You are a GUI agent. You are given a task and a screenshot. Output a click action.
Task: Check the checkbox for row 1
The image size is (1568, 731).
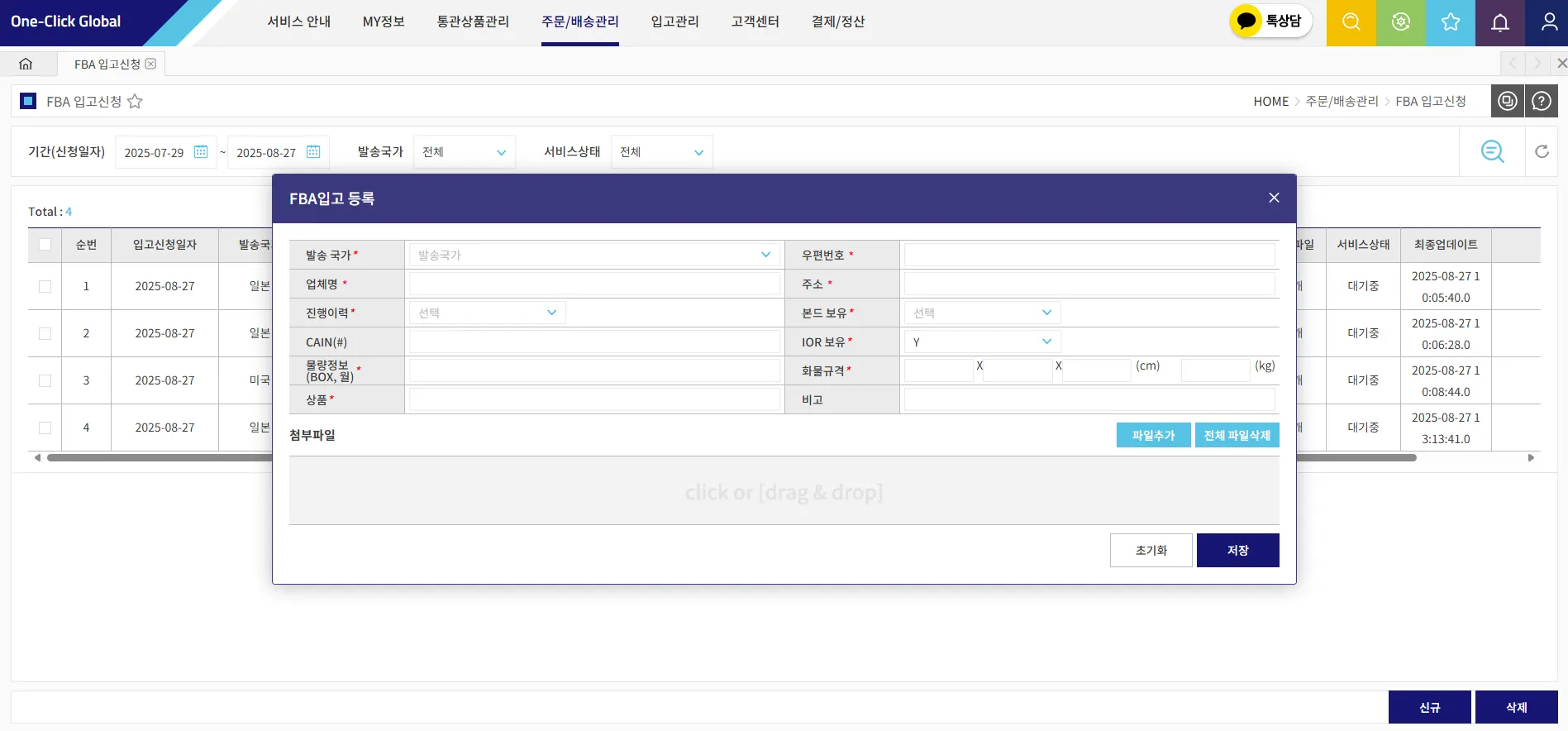pos(45,286)
